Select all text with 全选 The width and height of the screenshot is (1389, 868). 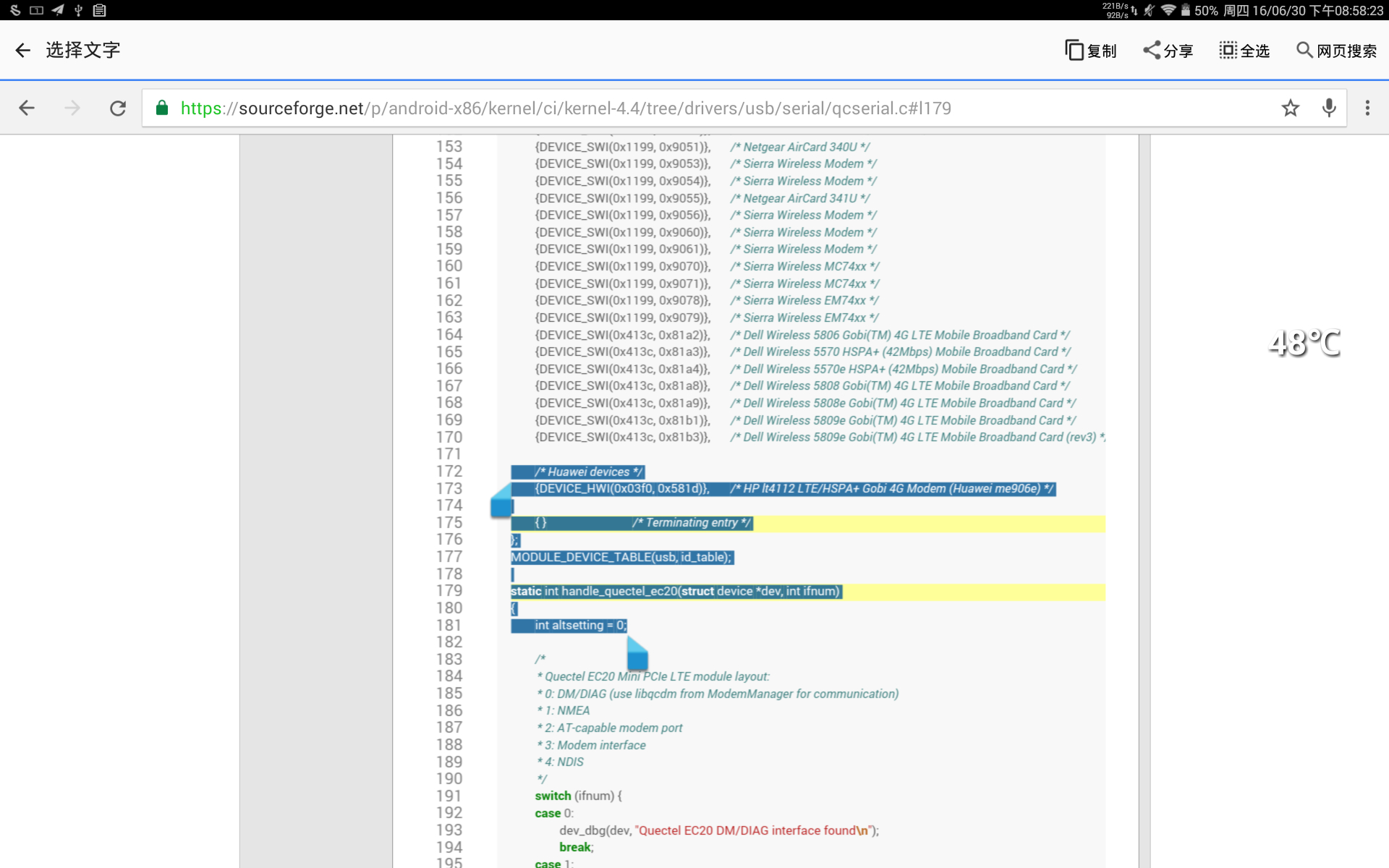click(x=1244, y=51)
